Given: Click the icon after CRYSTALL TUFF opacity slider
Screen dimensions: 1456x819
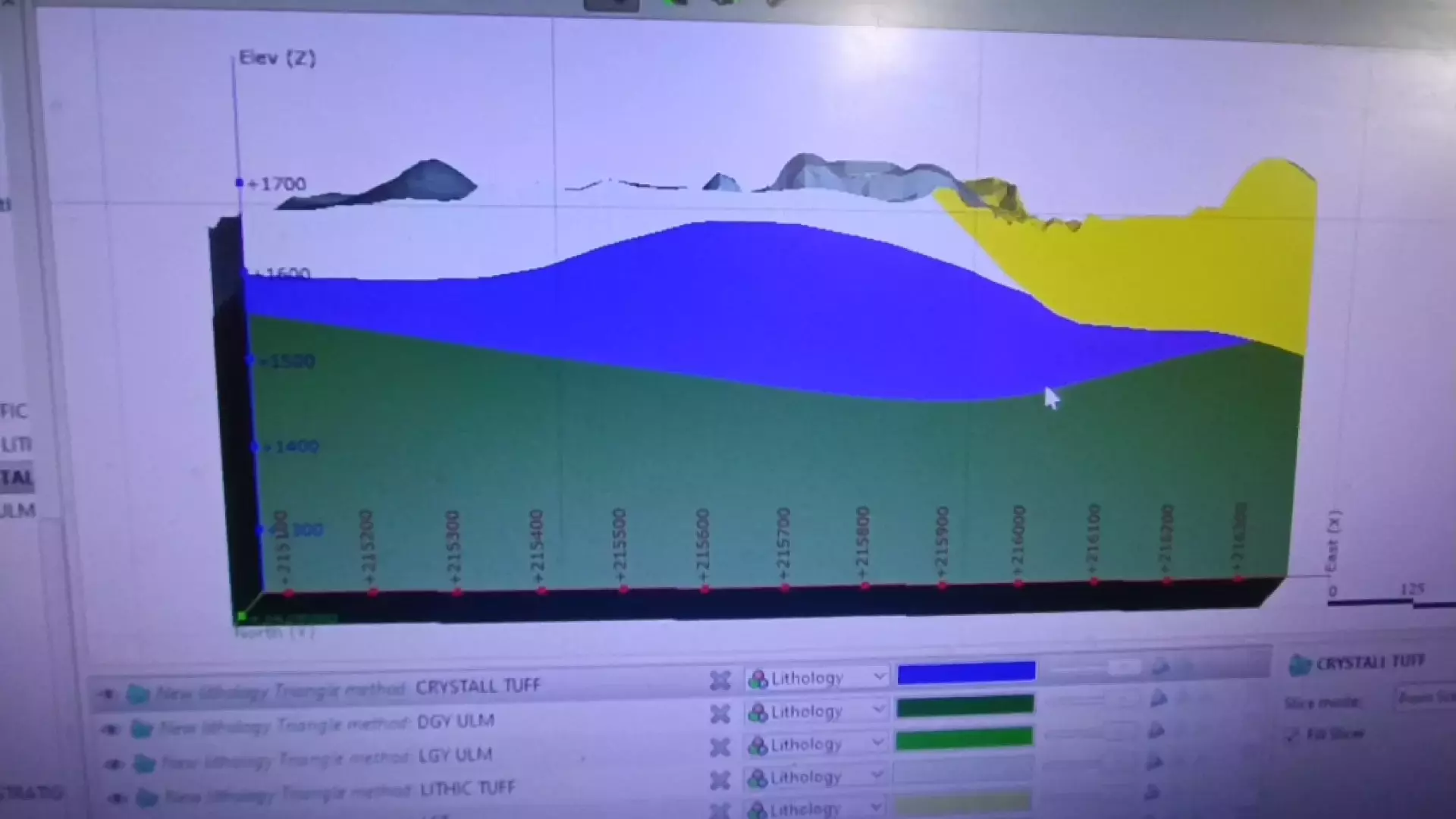Looking at the screenshot, I should tap(1159, 667).
